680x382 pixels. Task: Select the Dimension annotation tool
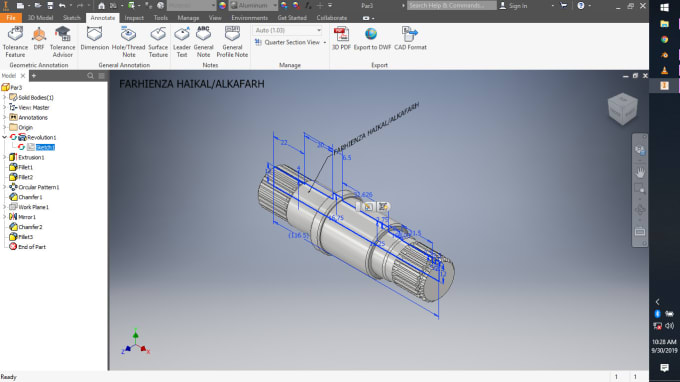(95, 38)
